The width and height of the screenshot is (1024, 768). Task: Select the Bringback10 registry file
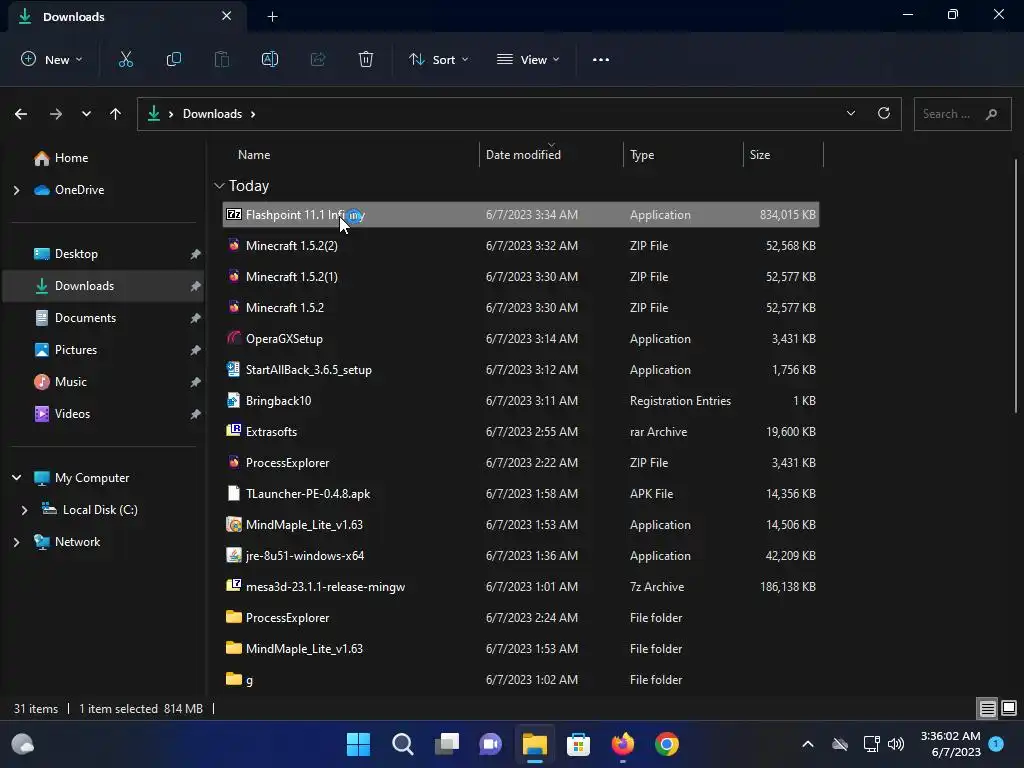520,401
